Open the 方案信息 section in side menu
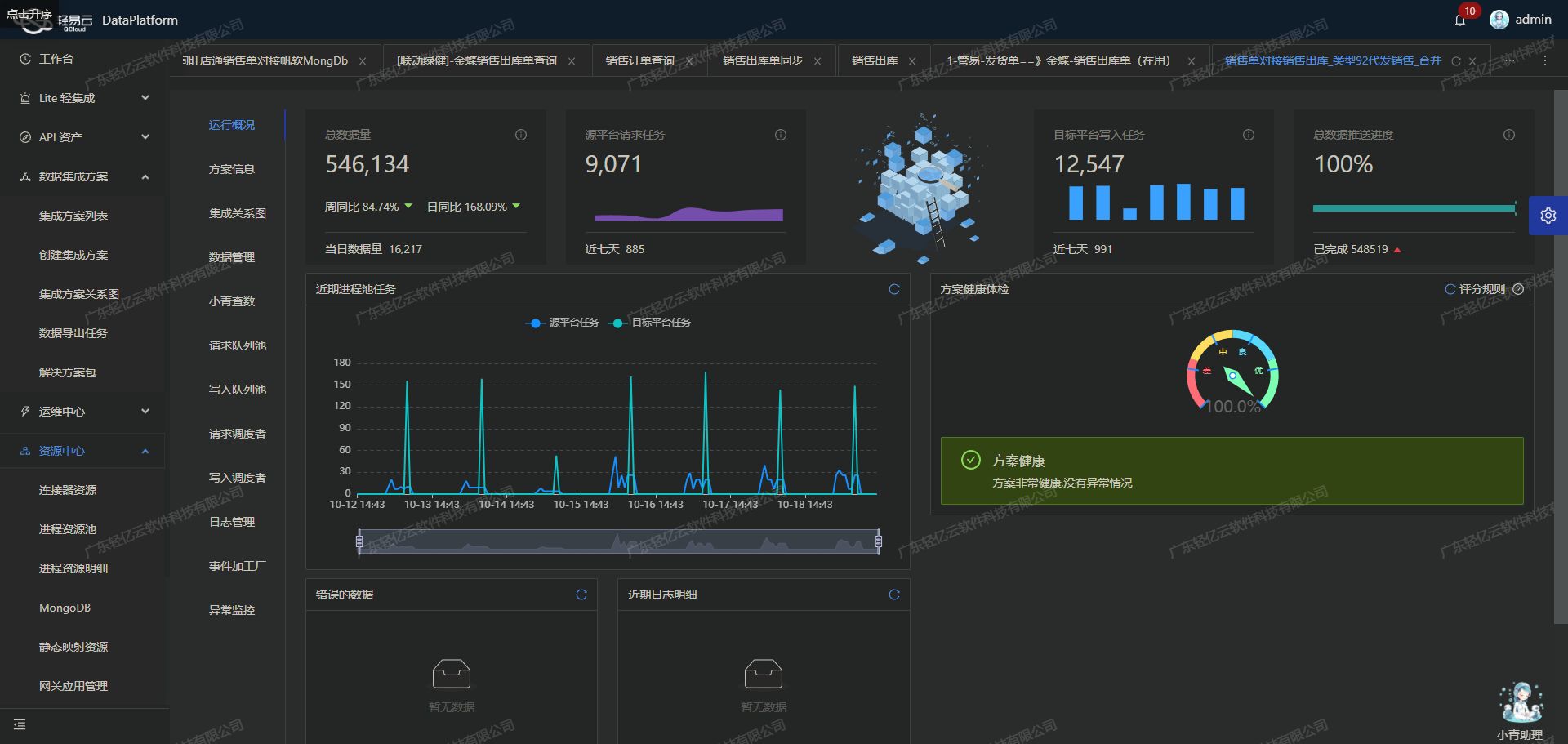This screenshot has width=1568, height=744. coord(232,169)
